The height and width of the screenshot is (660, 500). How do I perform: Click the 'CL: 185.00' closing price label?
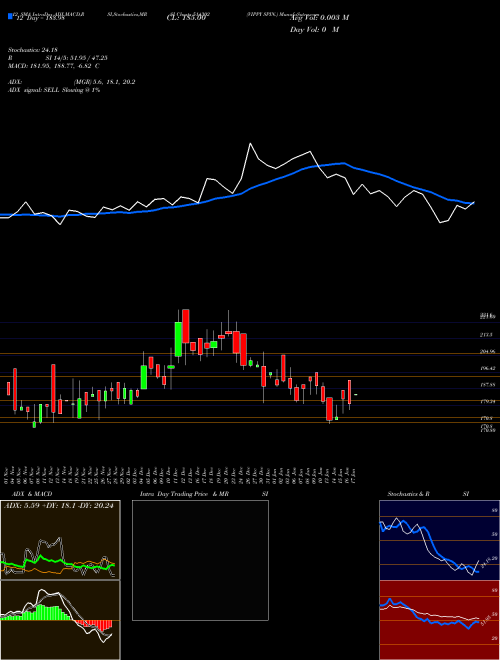185,18
